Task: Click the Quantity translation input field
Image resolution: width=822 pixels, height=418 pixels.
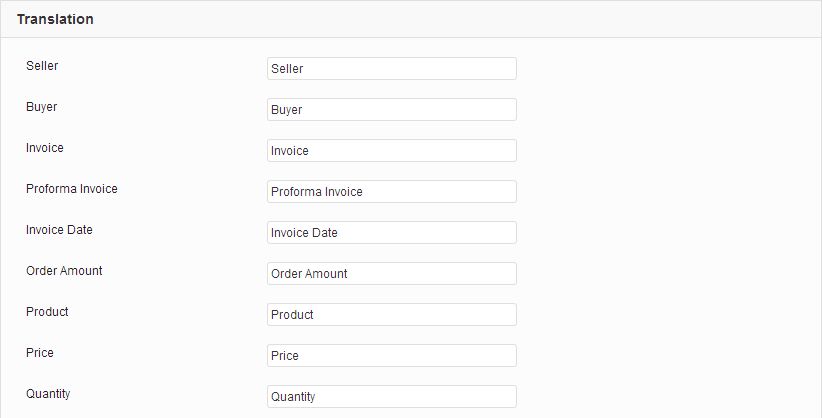Action: tap(392, 396)
